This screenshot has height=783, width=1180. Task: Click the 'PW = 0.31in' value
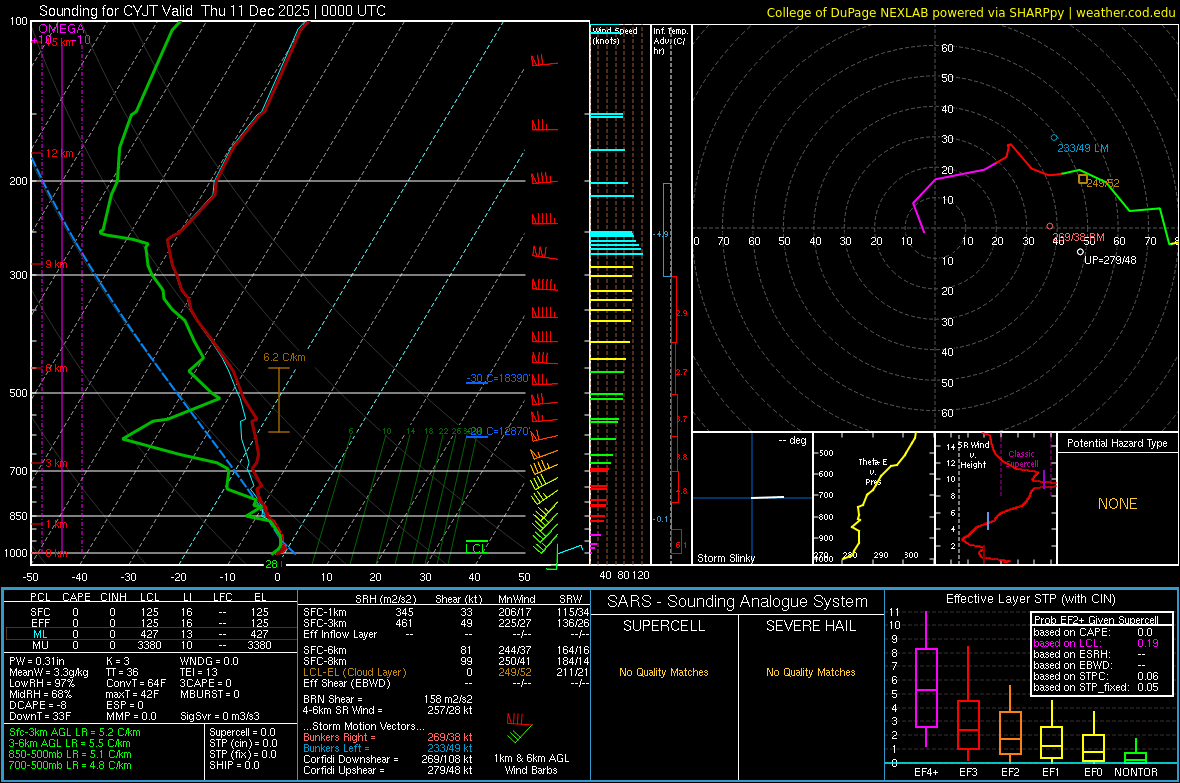(37, 661)
